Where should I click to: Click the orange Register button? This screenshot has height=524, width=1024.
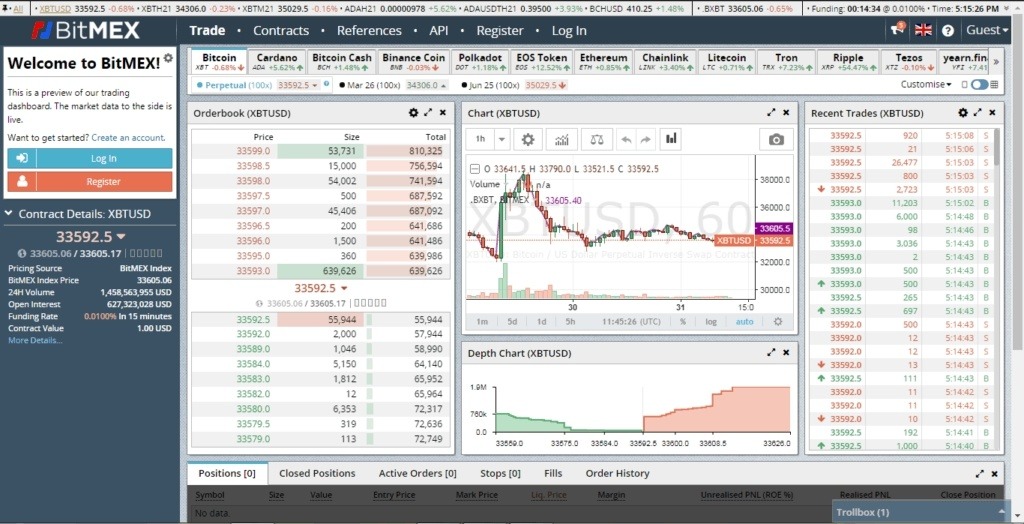coord(90,182)
